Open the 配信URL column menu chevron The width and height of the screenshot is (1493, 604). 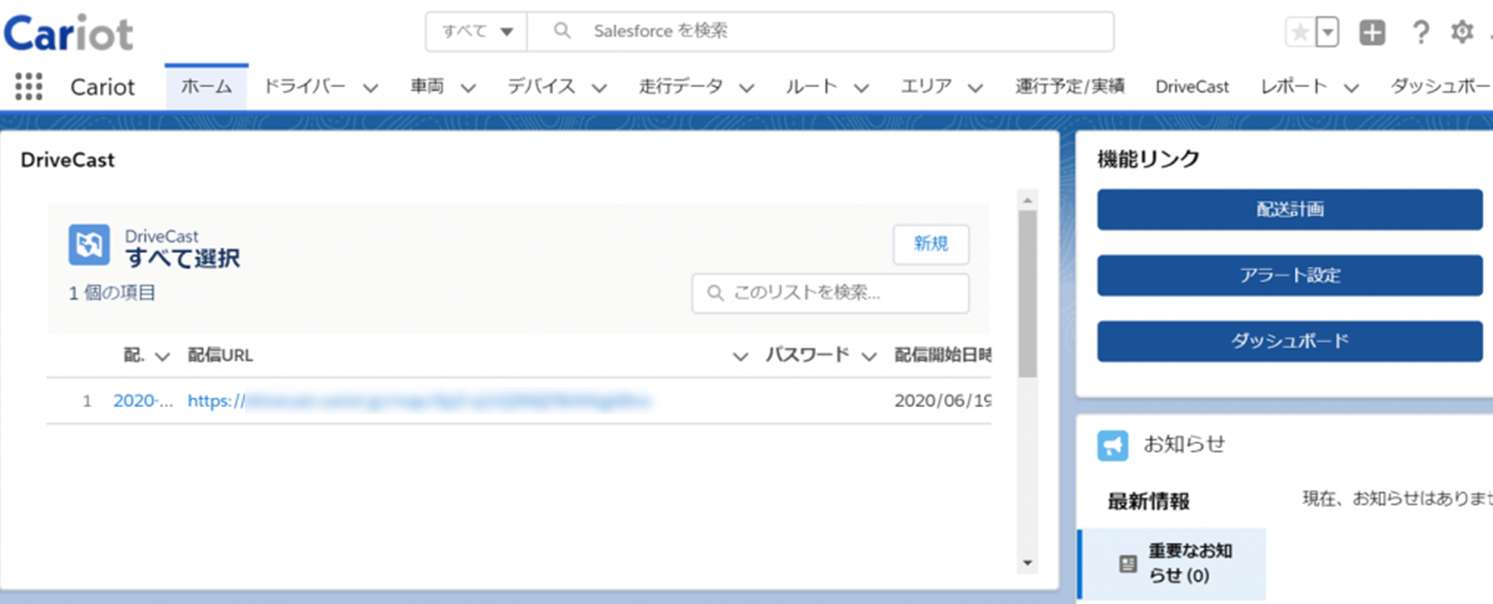point(740,357)
